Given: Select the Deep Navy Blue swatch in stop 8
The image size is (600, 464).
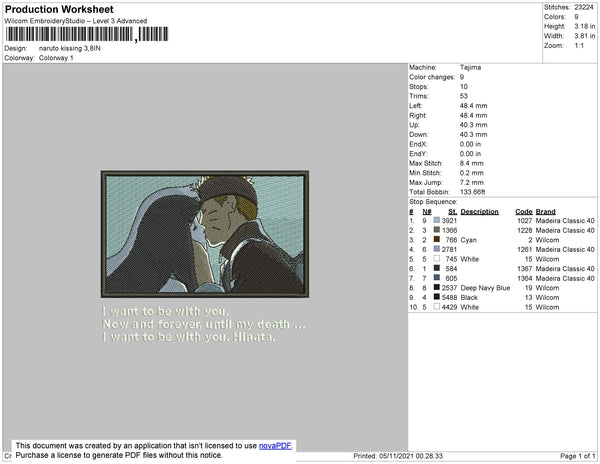Looking at the screenshot, I should [x=437, y=287].
